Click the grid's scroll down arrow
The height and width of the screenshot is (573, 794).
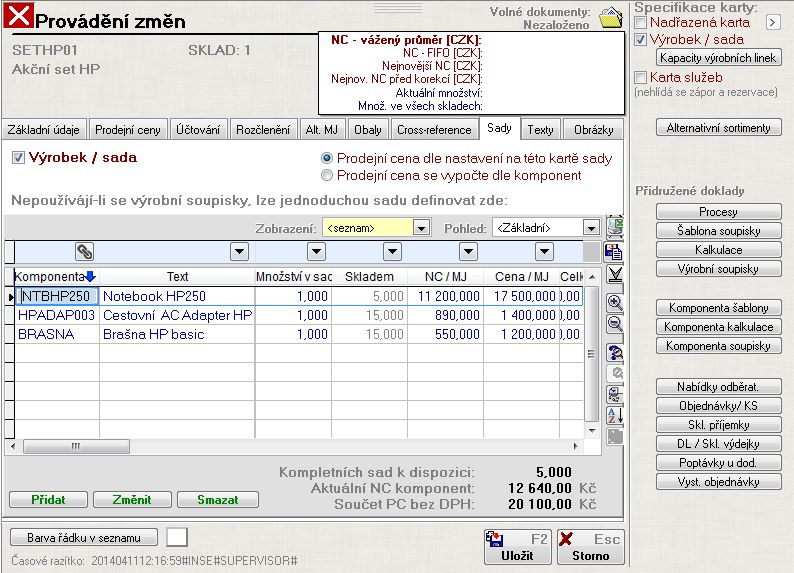[592, 430]
